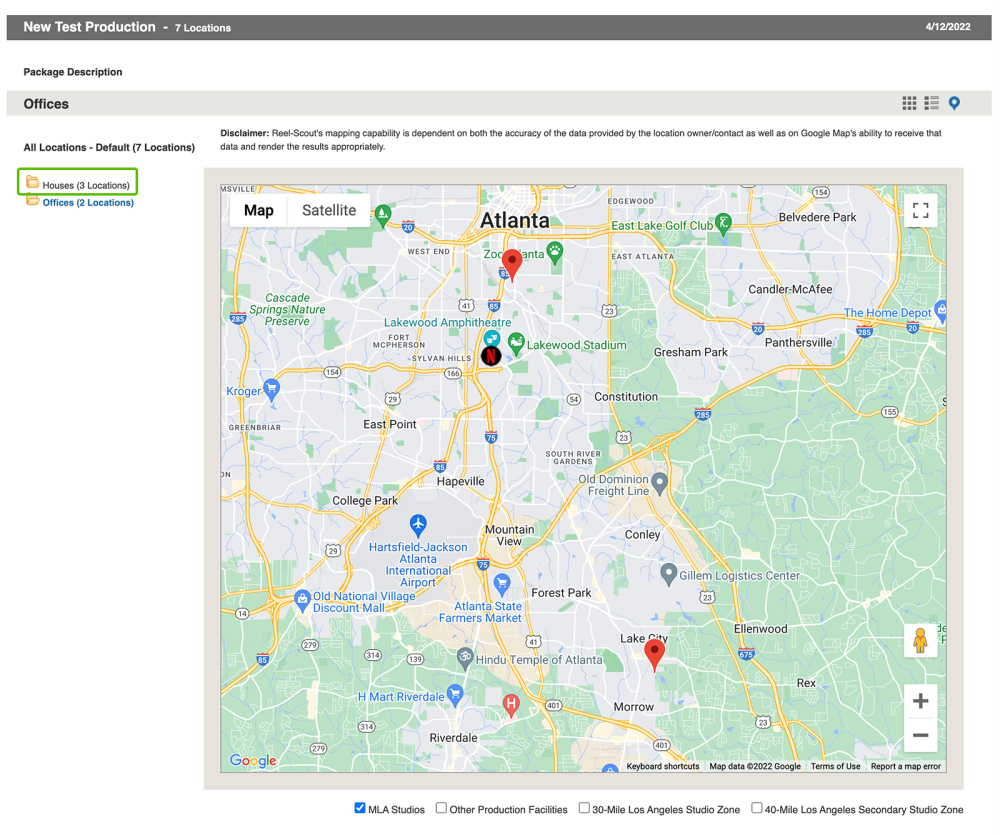Uncheck the MLA Studios checkbox
Screen dimensions: 1000x835
coord(360,808)
